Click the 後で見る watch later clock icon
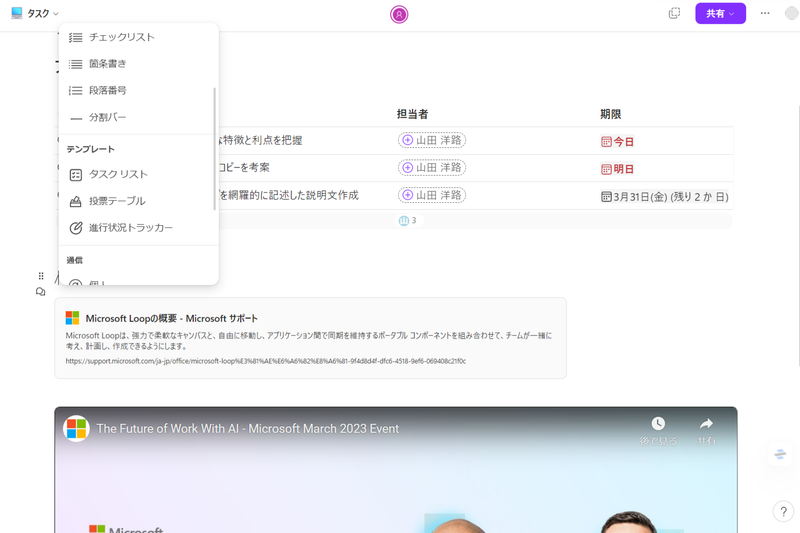This screenshot has height=533, width=800. [658, 423]
